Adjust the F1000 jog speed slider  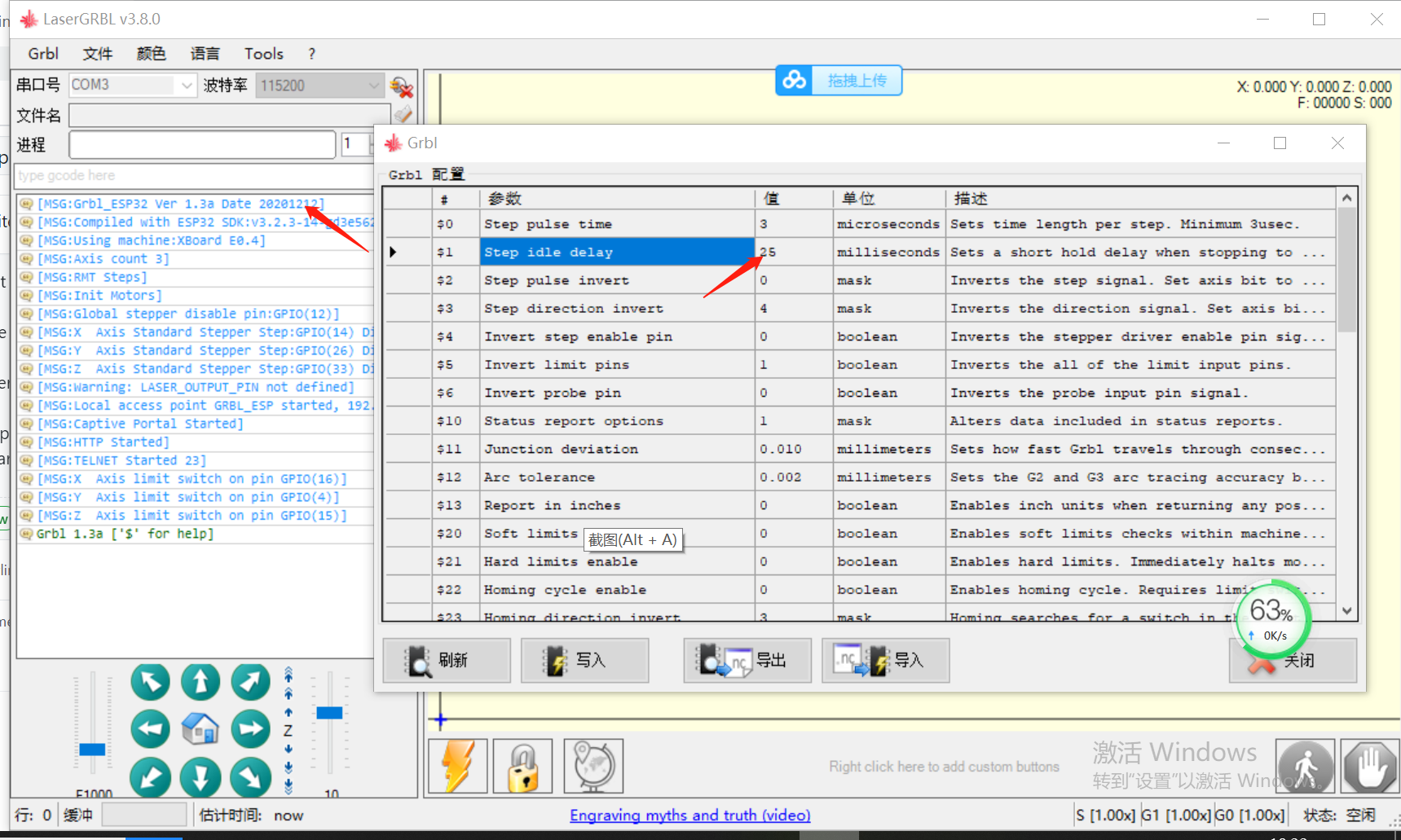tap(92, 750)
